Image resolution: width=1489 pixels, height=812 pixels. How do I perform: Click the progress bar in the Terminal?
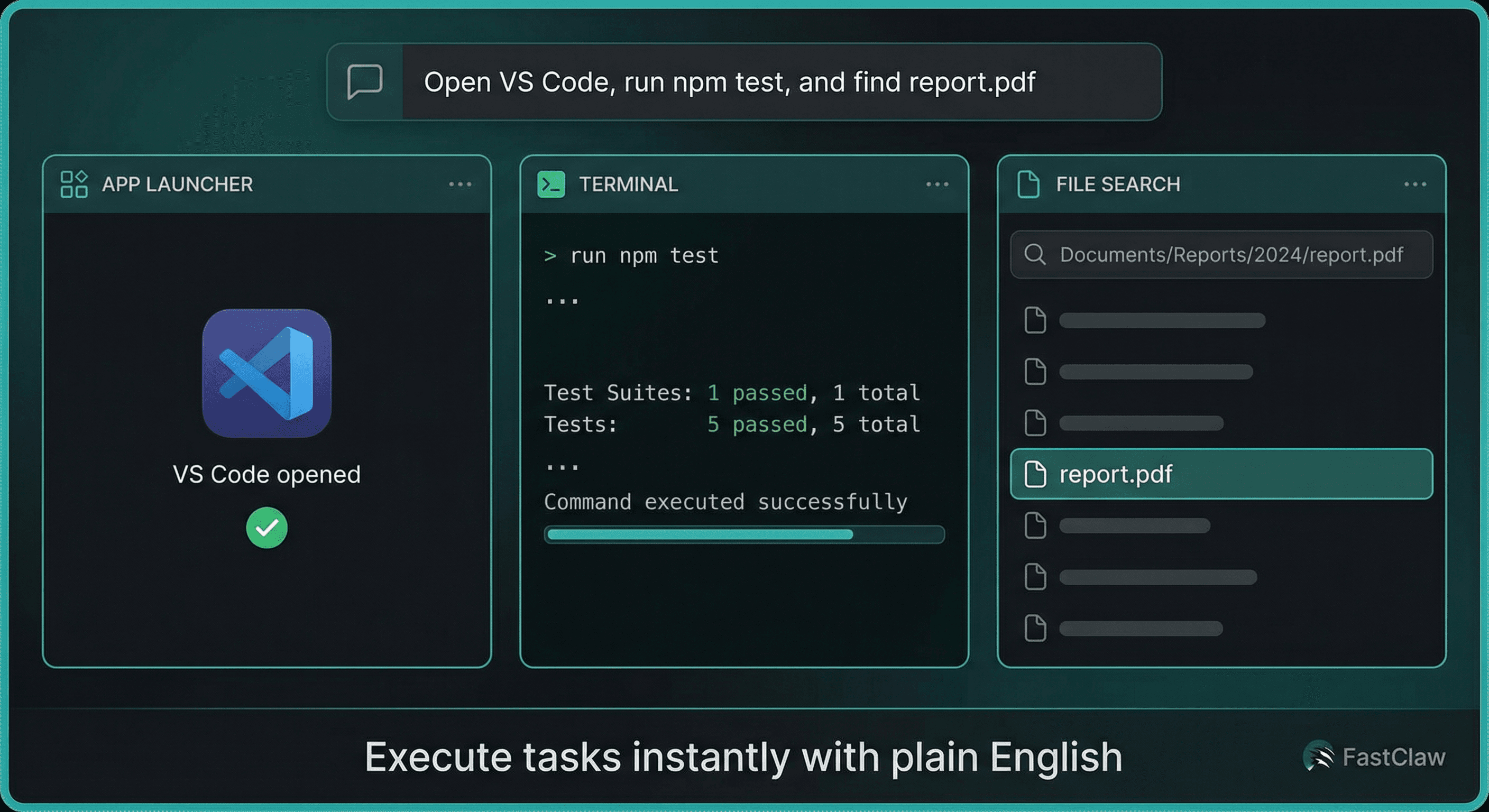click(x=744, y=535)
